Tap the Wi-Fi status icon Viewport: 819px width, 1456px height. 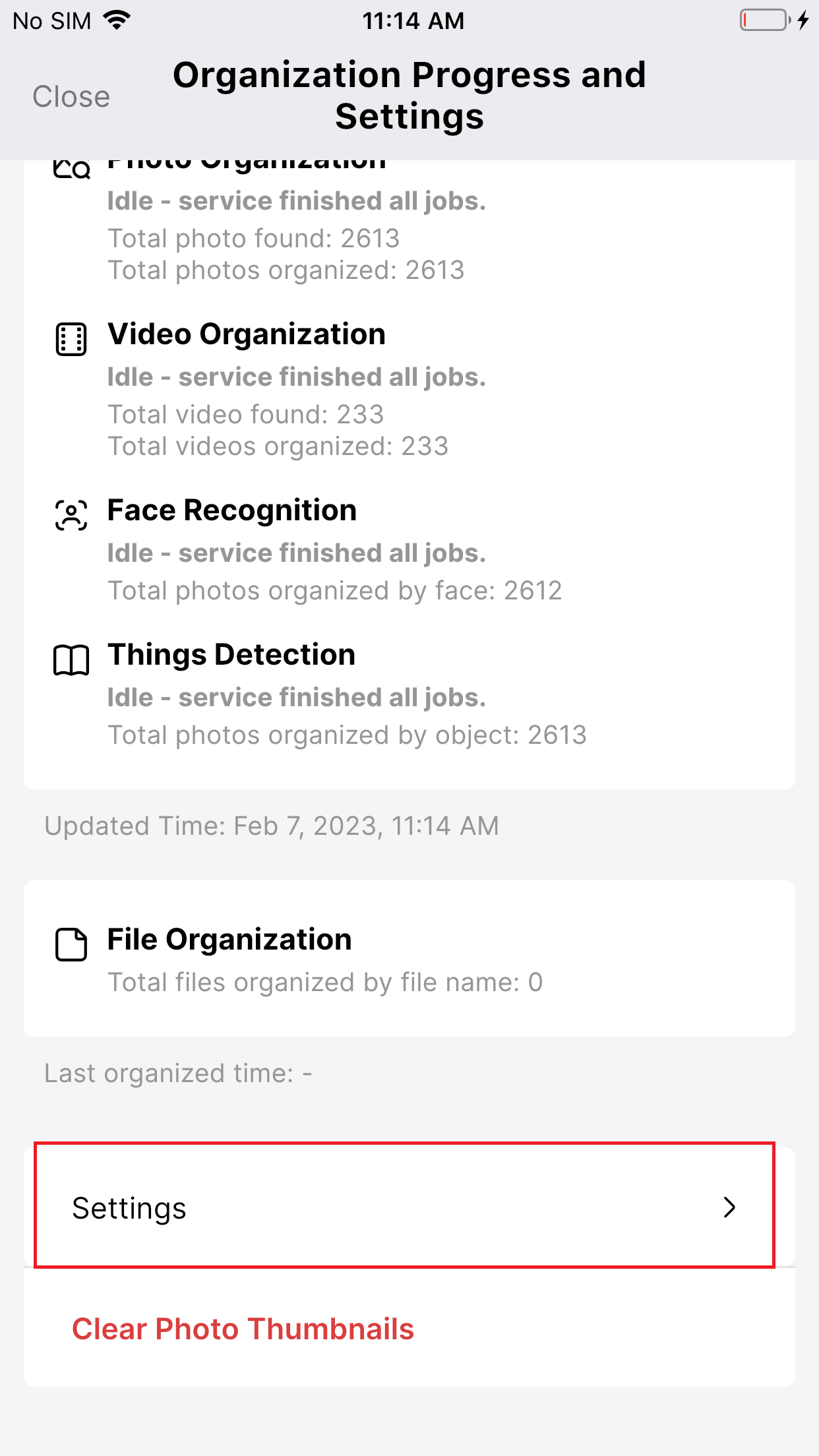117,20
